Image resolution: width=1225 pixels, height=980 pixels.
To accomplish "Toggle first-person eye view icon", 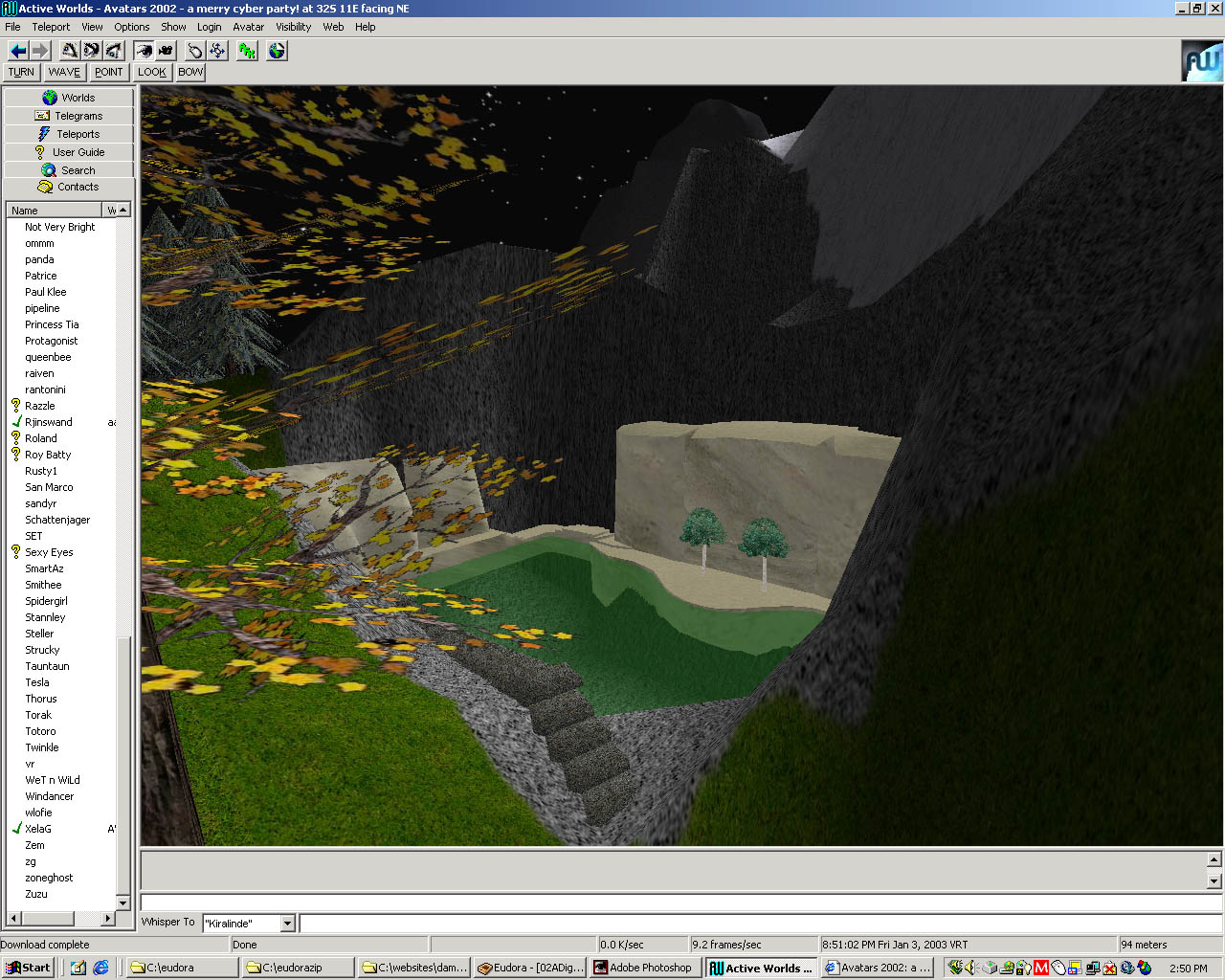I will point(144,51).
